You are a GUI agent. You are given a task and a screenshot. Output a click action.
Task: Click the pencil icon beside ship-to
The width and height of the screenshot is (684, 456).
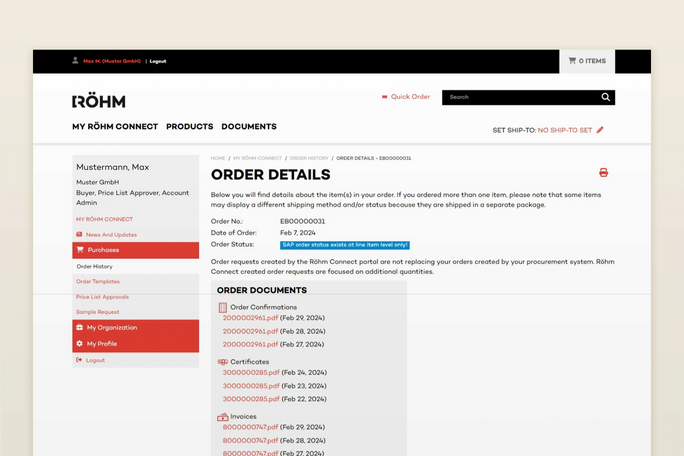tap(600, 130)
